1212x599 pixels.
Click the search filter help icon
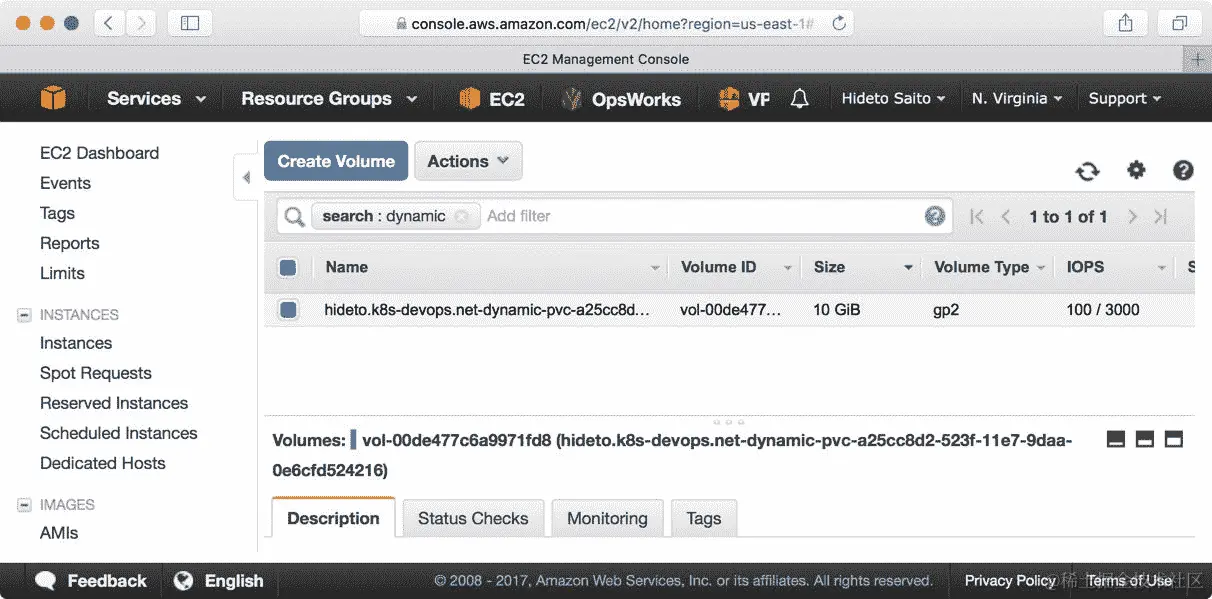(935, 216)
